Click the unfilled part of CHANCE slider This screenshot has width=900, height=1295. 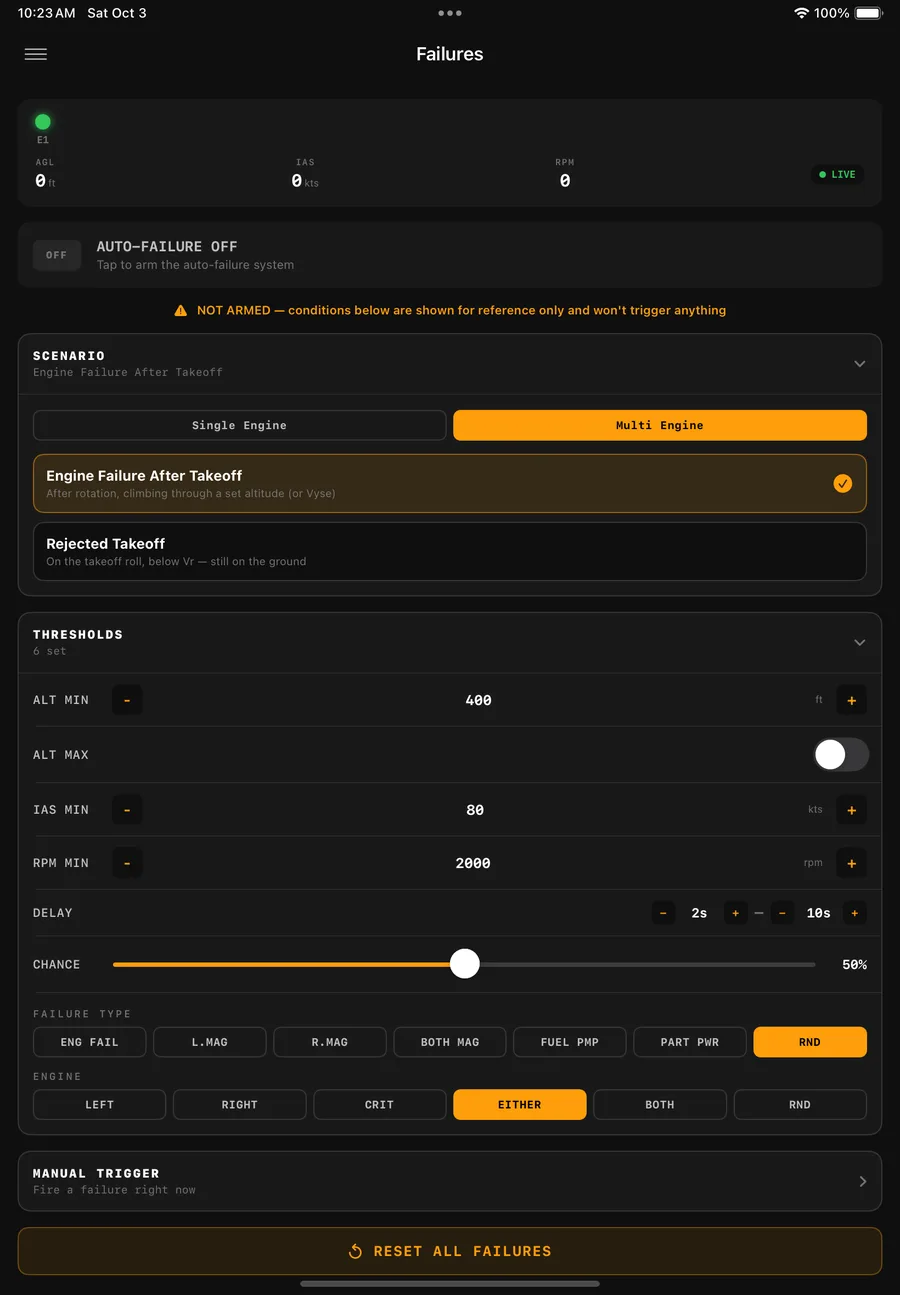(647, 964)
